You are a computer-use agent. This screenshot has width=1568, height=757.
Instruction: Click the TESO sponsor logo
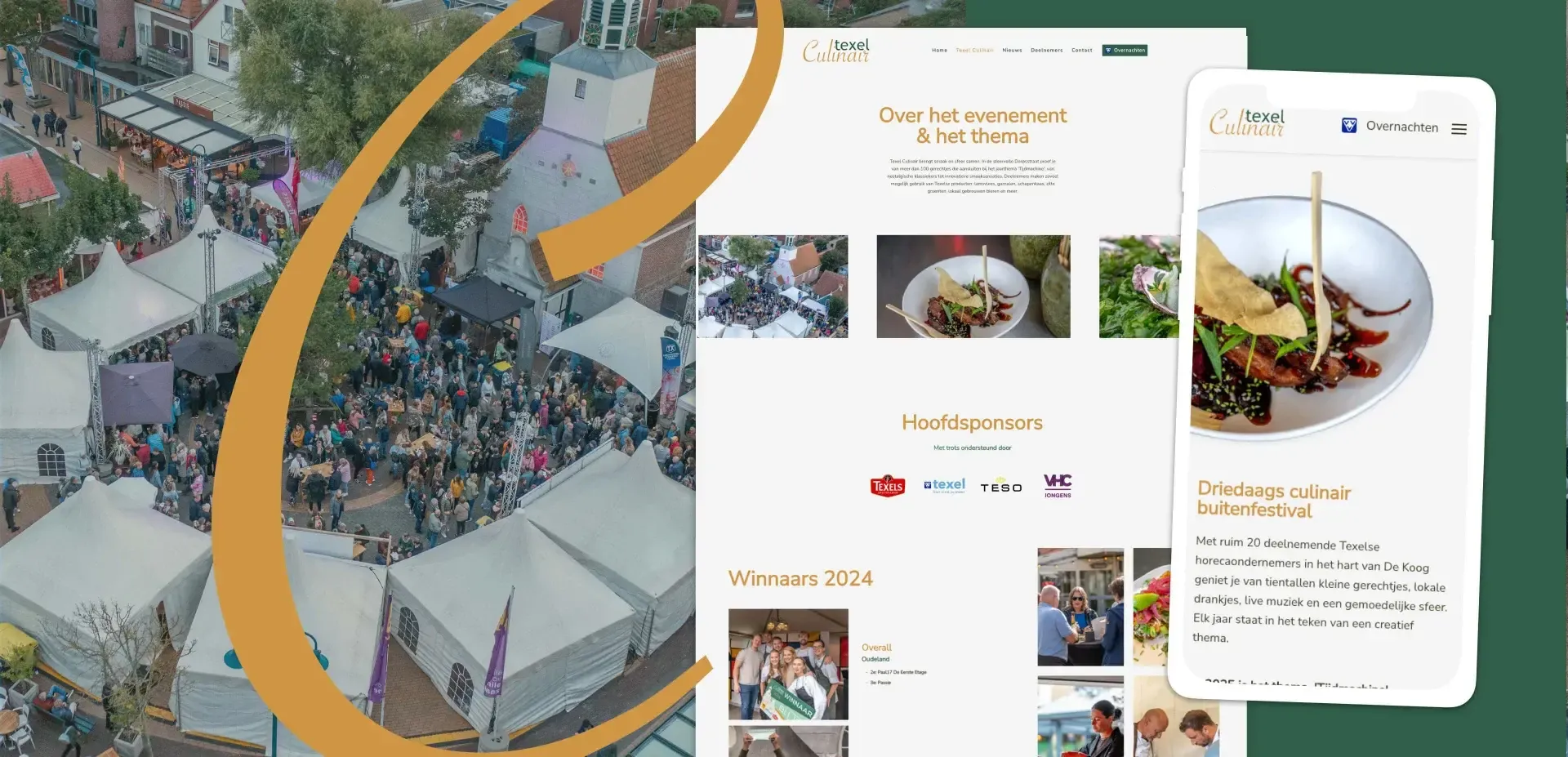[1001, 488]
